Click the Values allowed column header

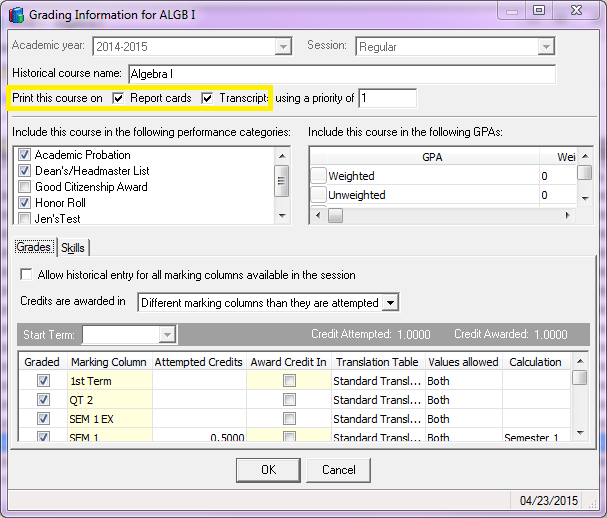[463, 362]
